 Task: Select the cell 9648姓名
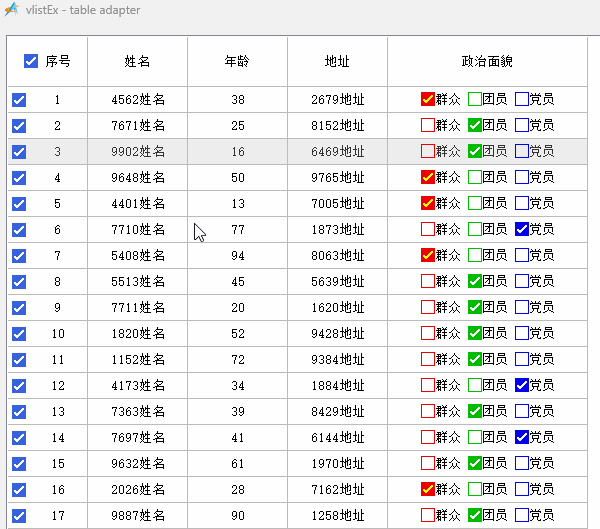[x=137, y=178]
